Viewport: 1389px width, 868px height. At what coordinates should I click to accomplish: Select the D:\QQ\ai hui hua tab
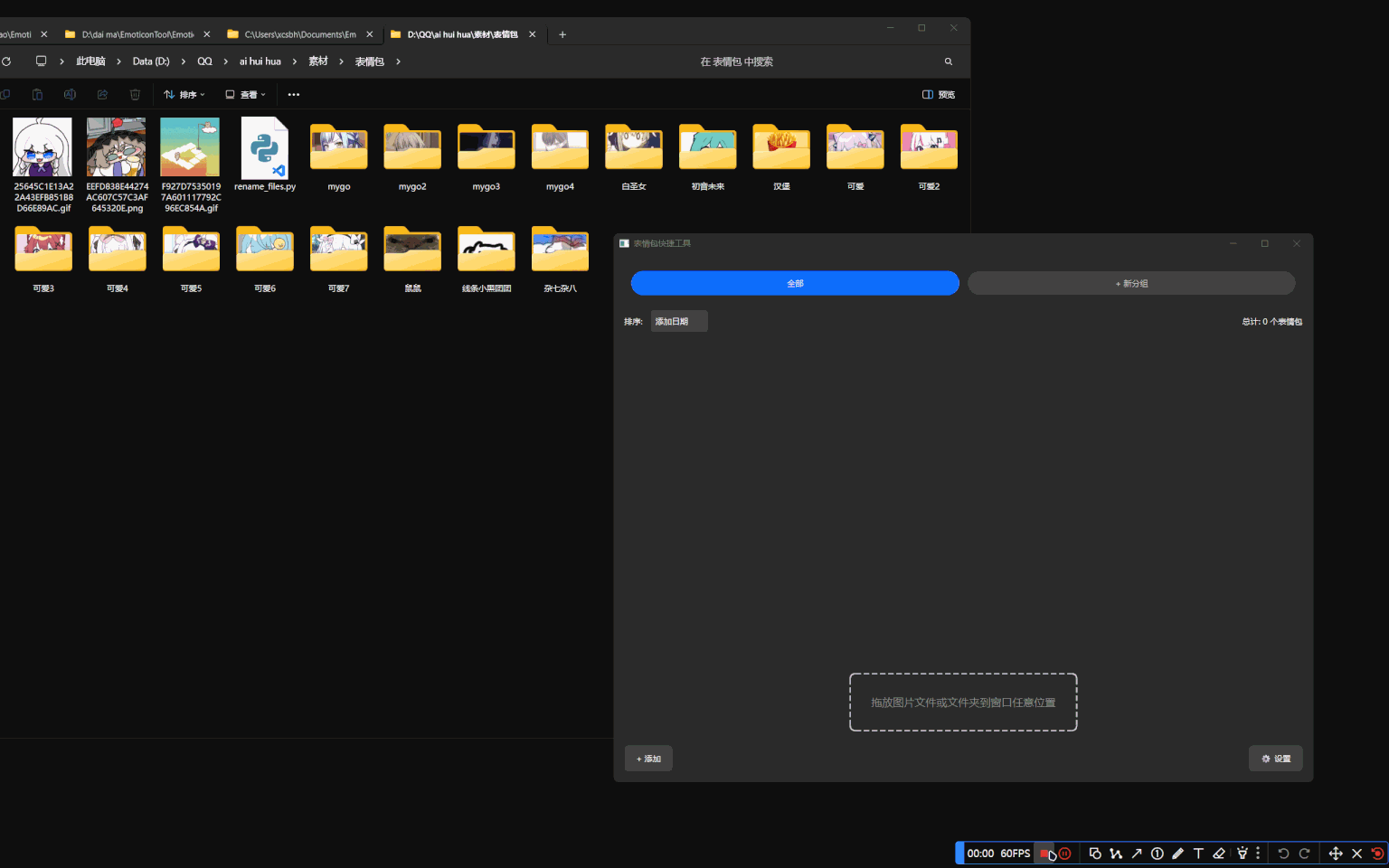tap(463, 34)
